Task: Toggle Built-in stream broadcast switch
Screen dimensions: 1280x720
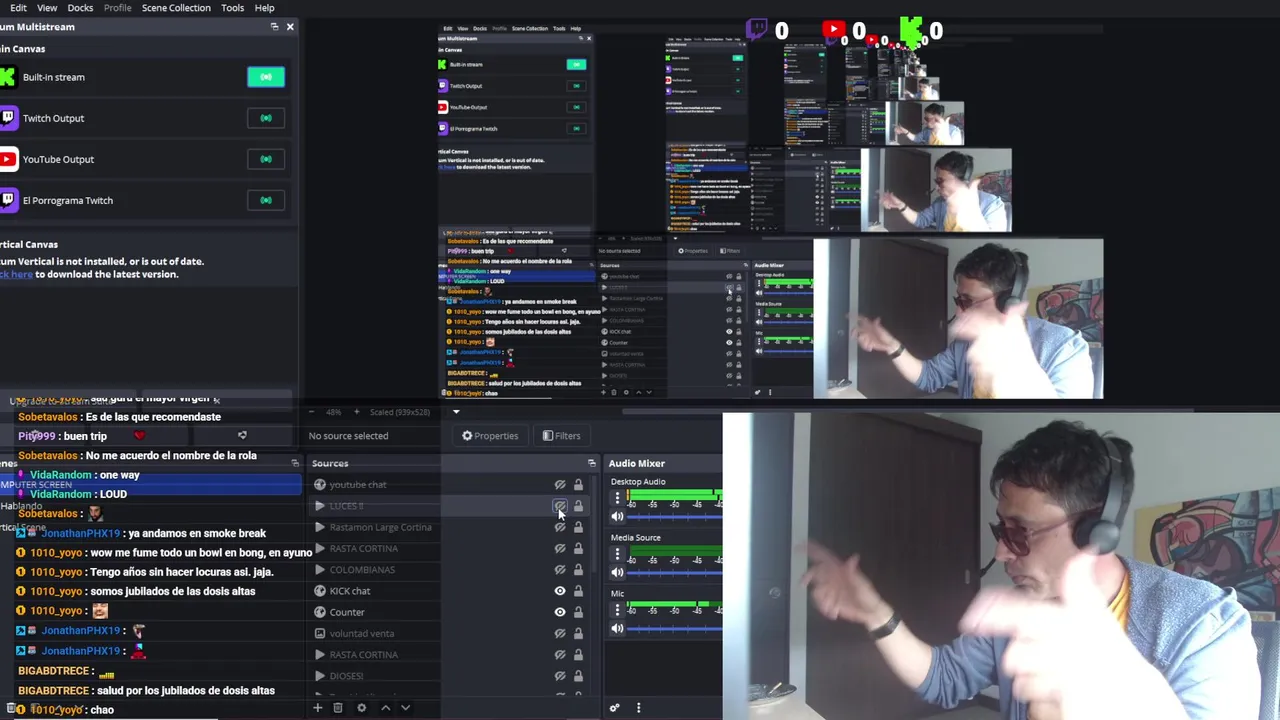Action: click(x=266, y=77)
